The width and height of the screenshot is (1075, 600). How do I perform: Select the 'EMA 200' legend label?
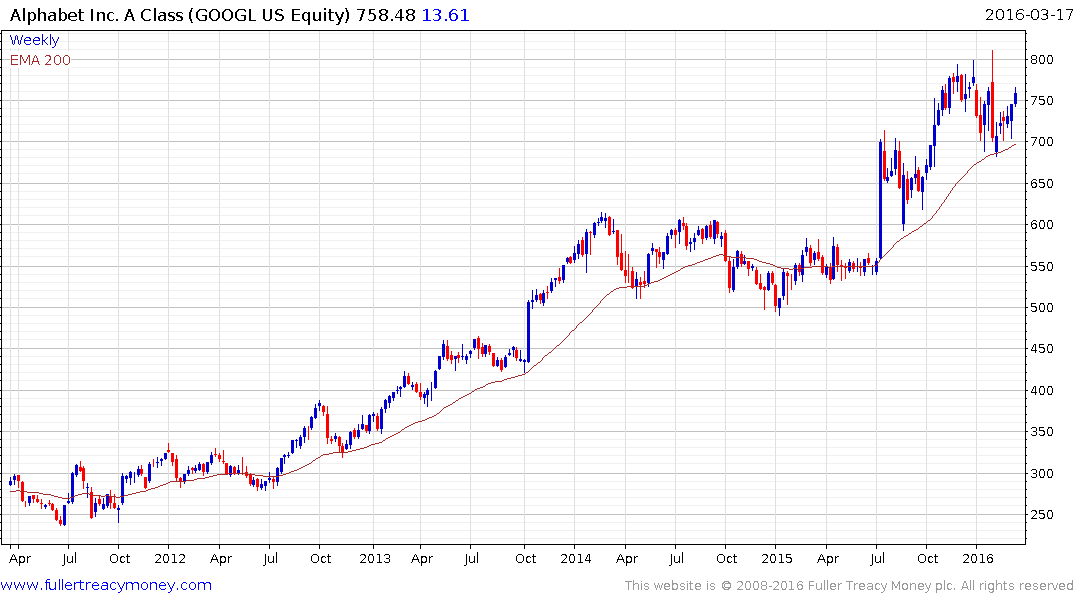coord(40,60)
